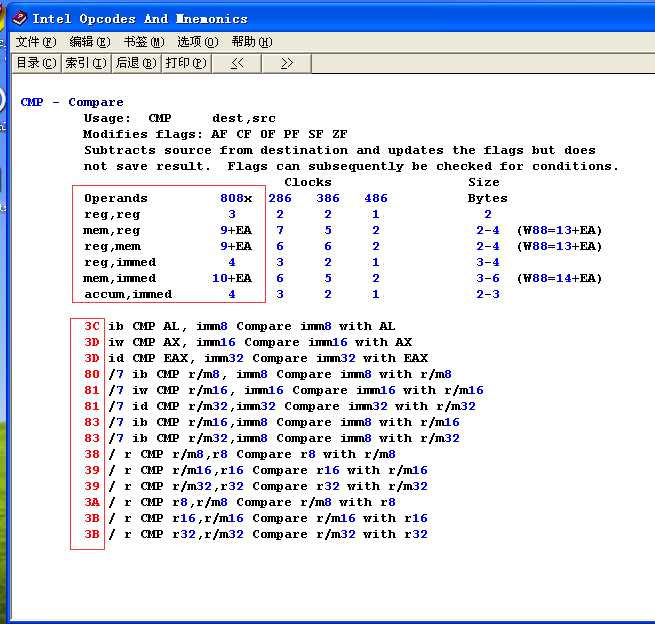Screen dimensions: 655x624
Task: Click the '286' column header
Action: point(280,198)
